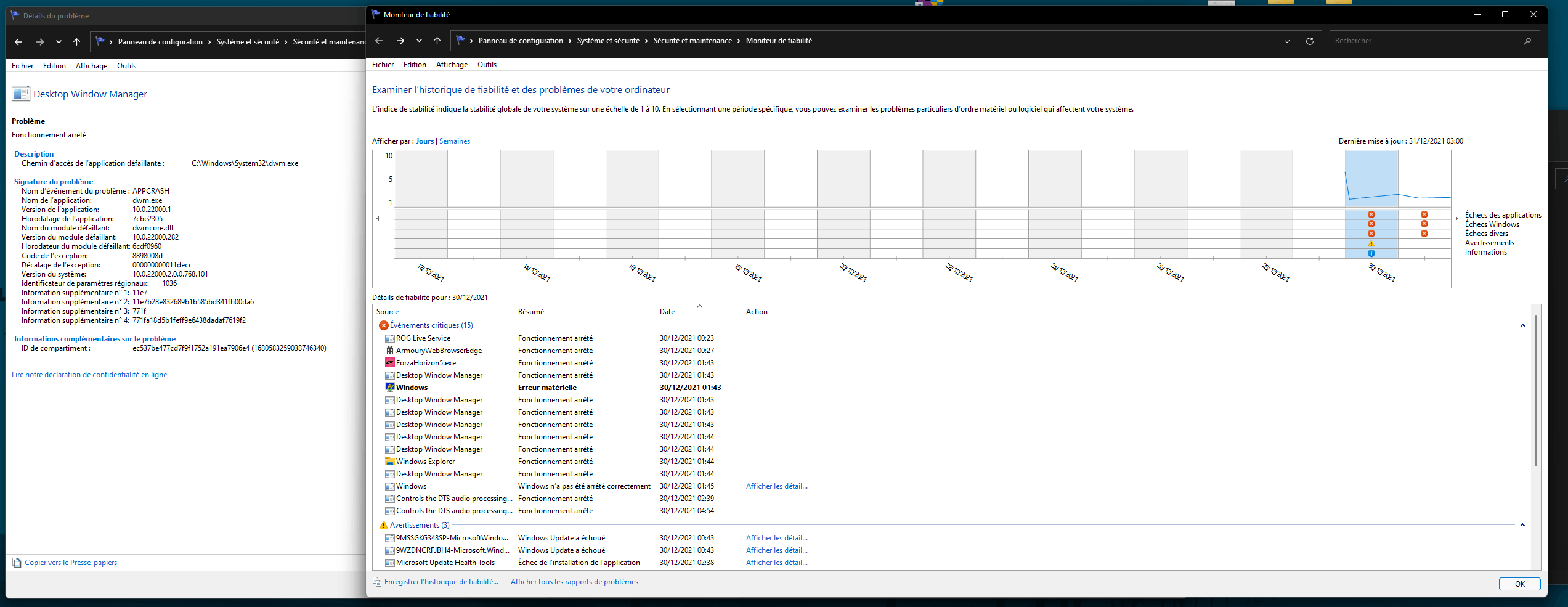This screenshot has width=1568, height=607.
Task: Refresh the Moniteur de fiabilité address bar
Action: (1310, 41)
